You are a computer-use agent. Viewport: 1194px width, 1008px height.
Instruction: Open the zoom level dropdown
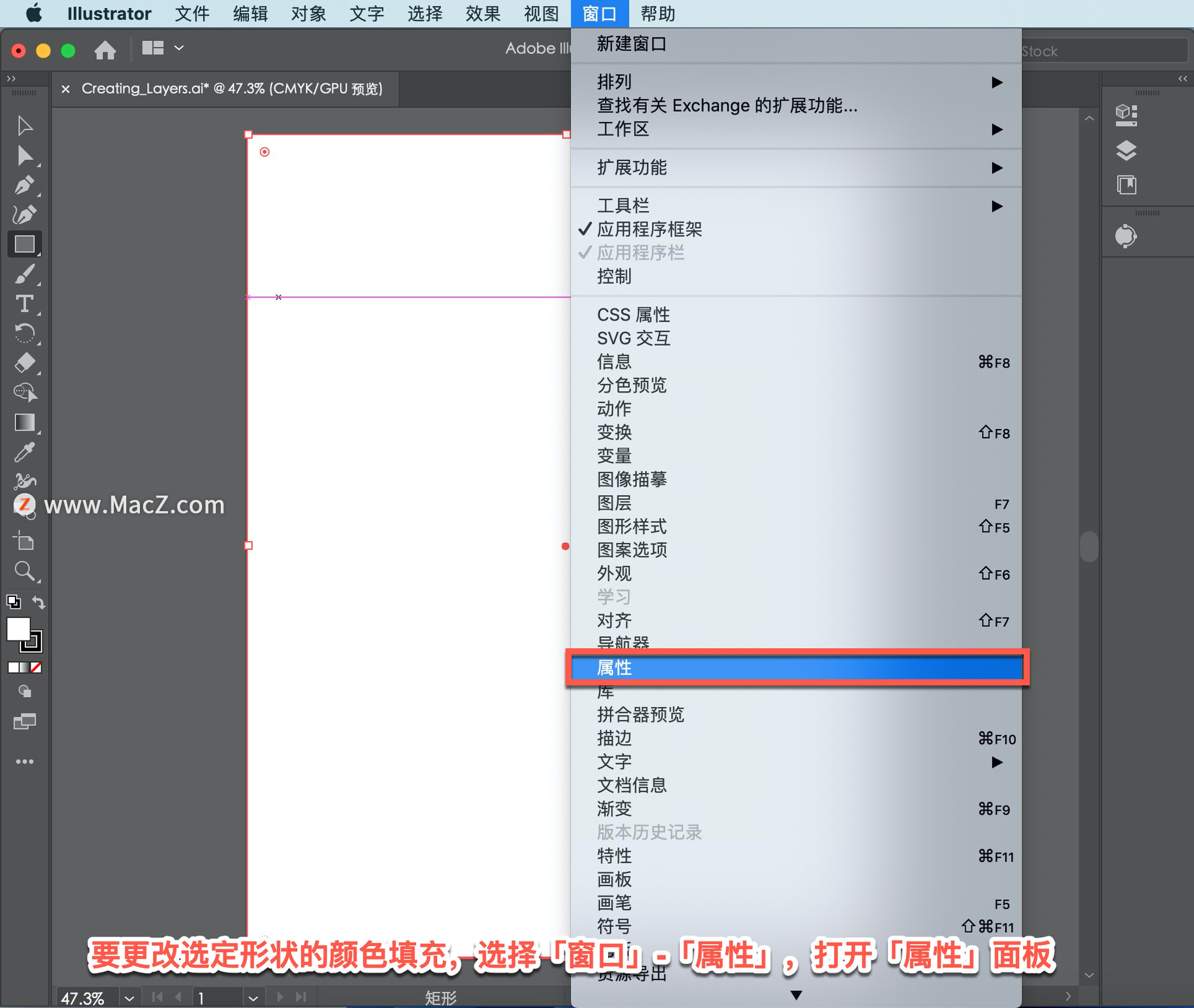point(129,997)
